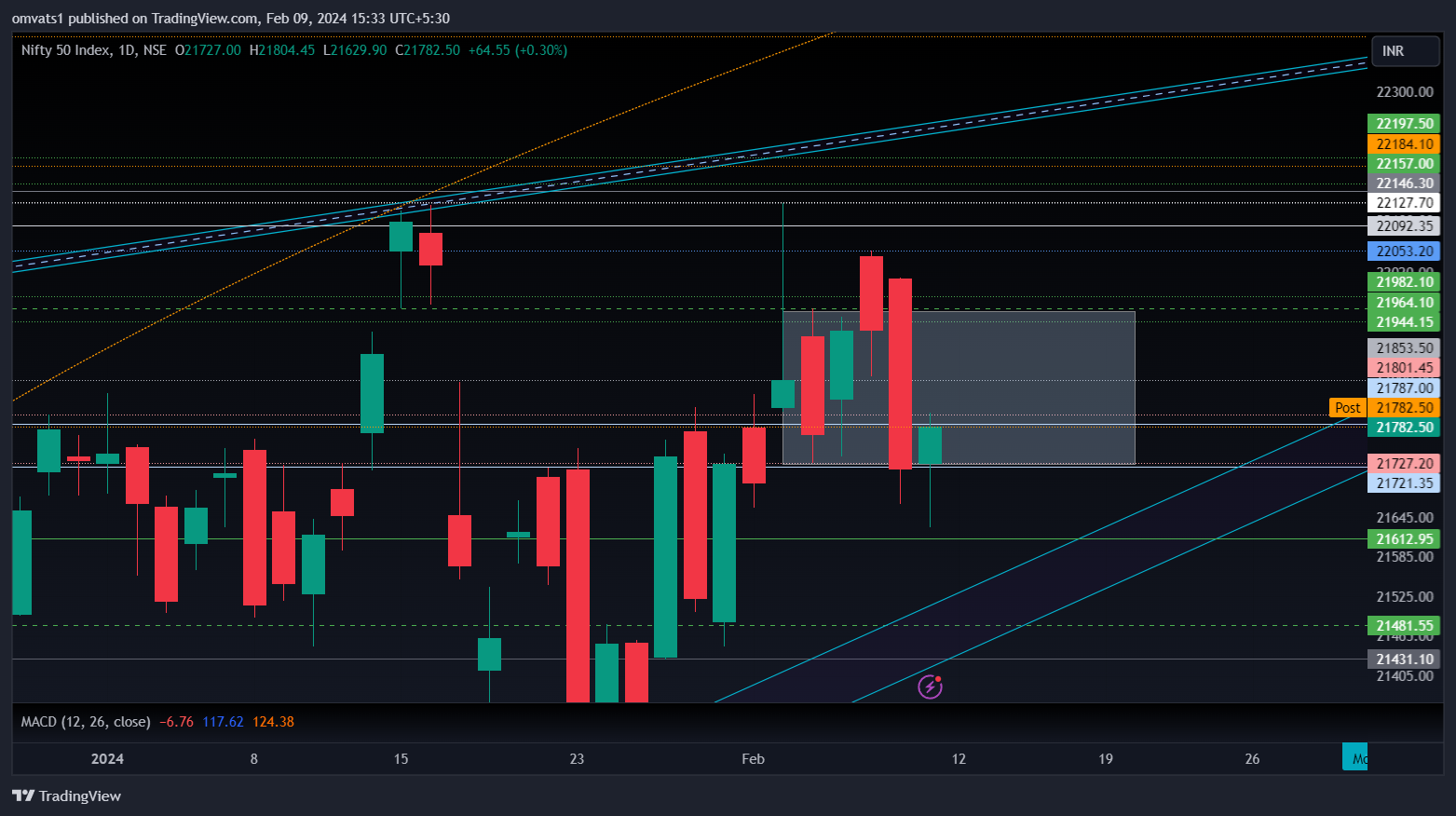Click the MACD signal value 124.38

coord(273,722)
